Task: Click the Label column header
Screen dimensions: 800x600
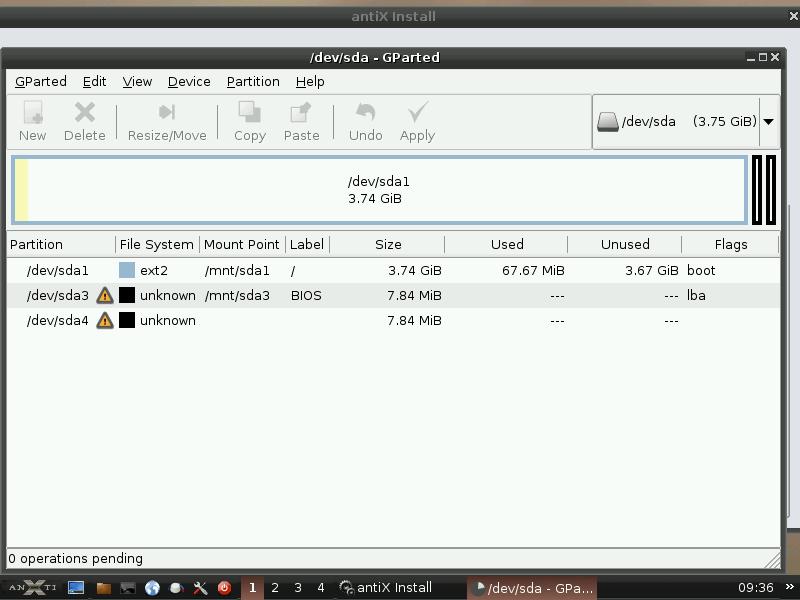Action: 308,244
